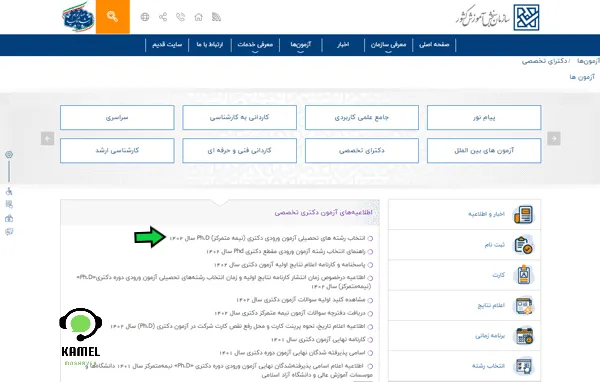Expand معرفی سازمان navigation menu
600x382 pixels.
(388, 45)
